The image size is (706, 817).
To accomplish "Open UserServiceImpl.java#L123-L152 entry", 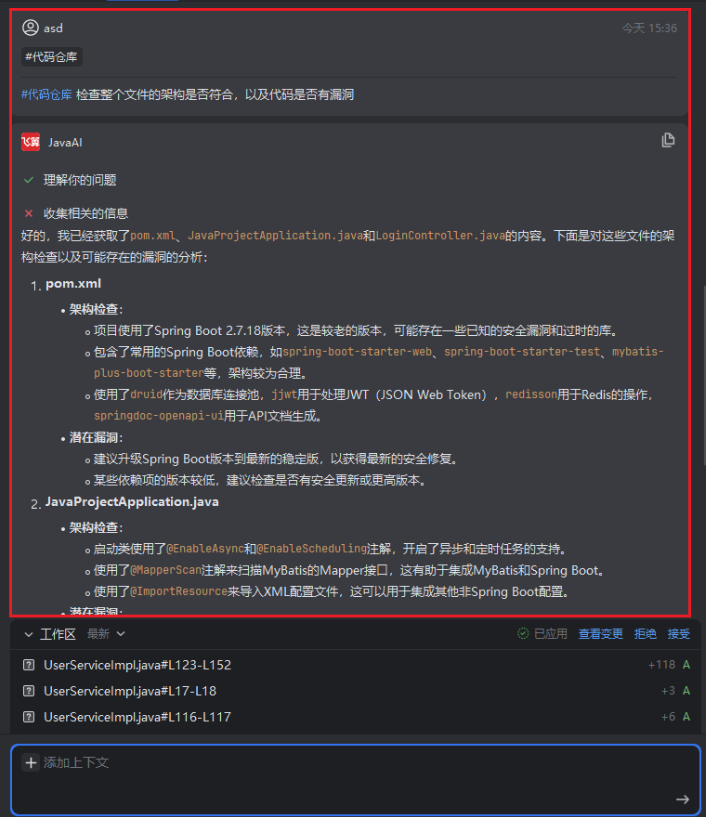I will coord(138,665).
